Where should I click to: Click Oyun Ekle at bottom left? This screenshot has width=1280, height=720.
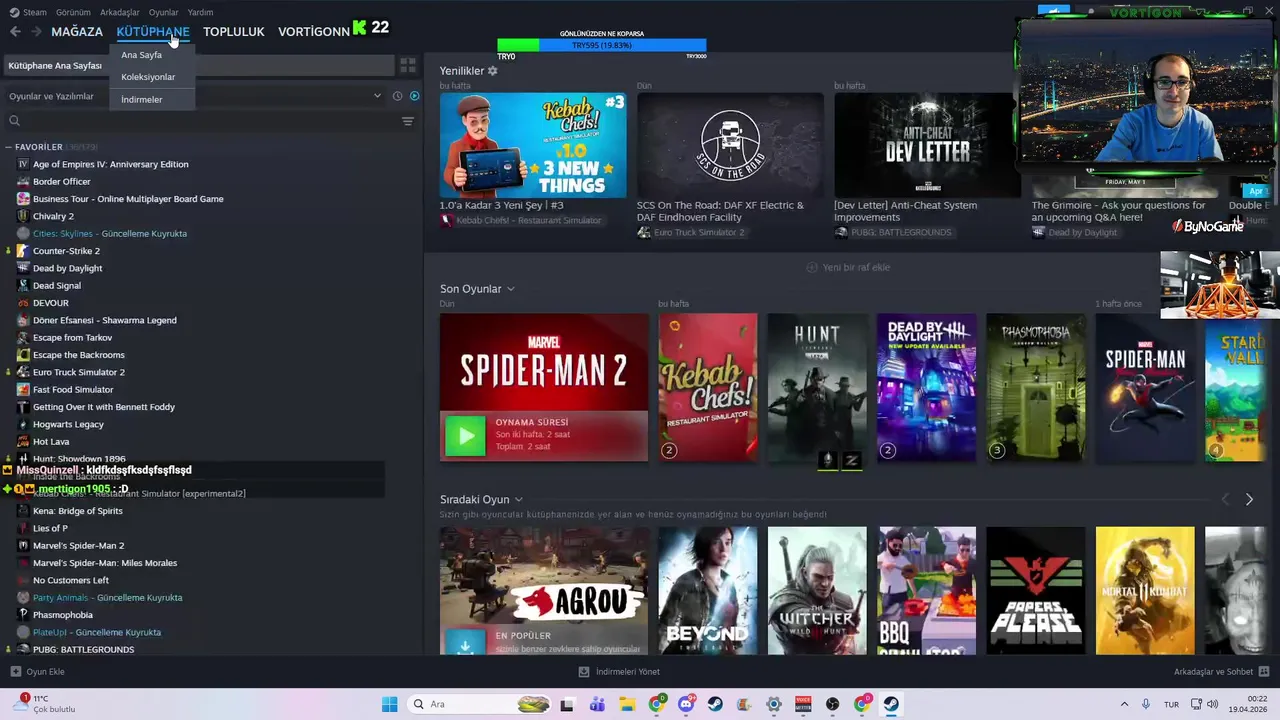pyautogui.click(x=37, y=672)
